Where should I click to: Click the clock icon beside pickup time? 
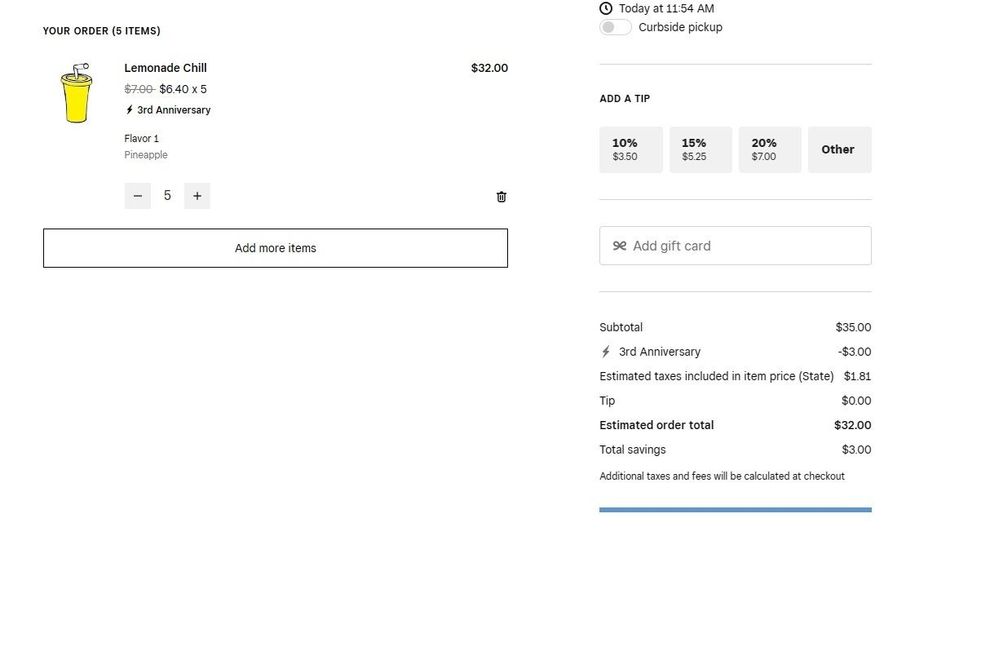click(606, 8)
